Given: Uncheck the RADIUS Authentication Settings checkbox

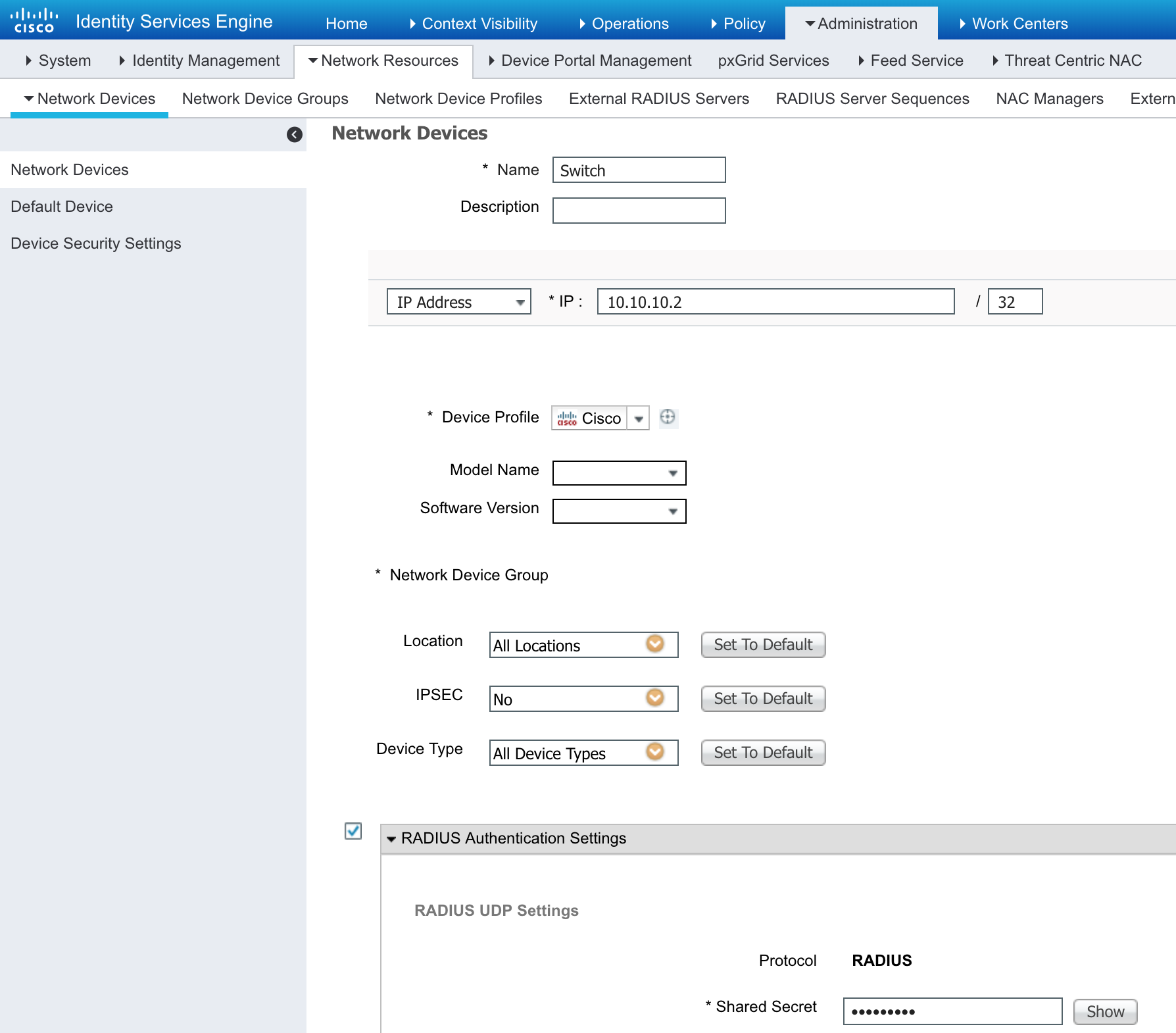Looking at the screenshot, I should 353,831.
